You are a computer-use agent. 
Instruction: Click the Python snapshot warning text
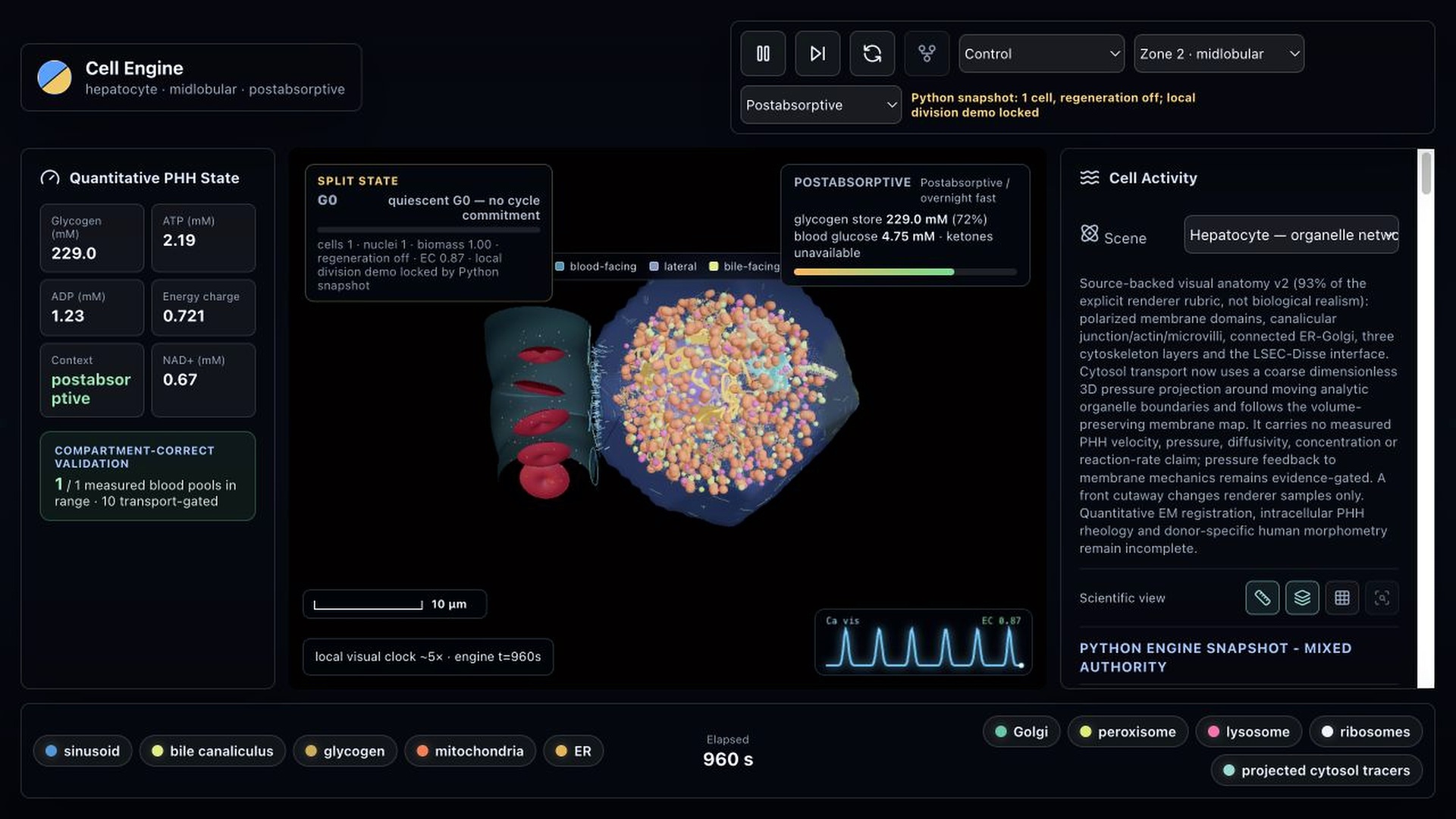1053,105
